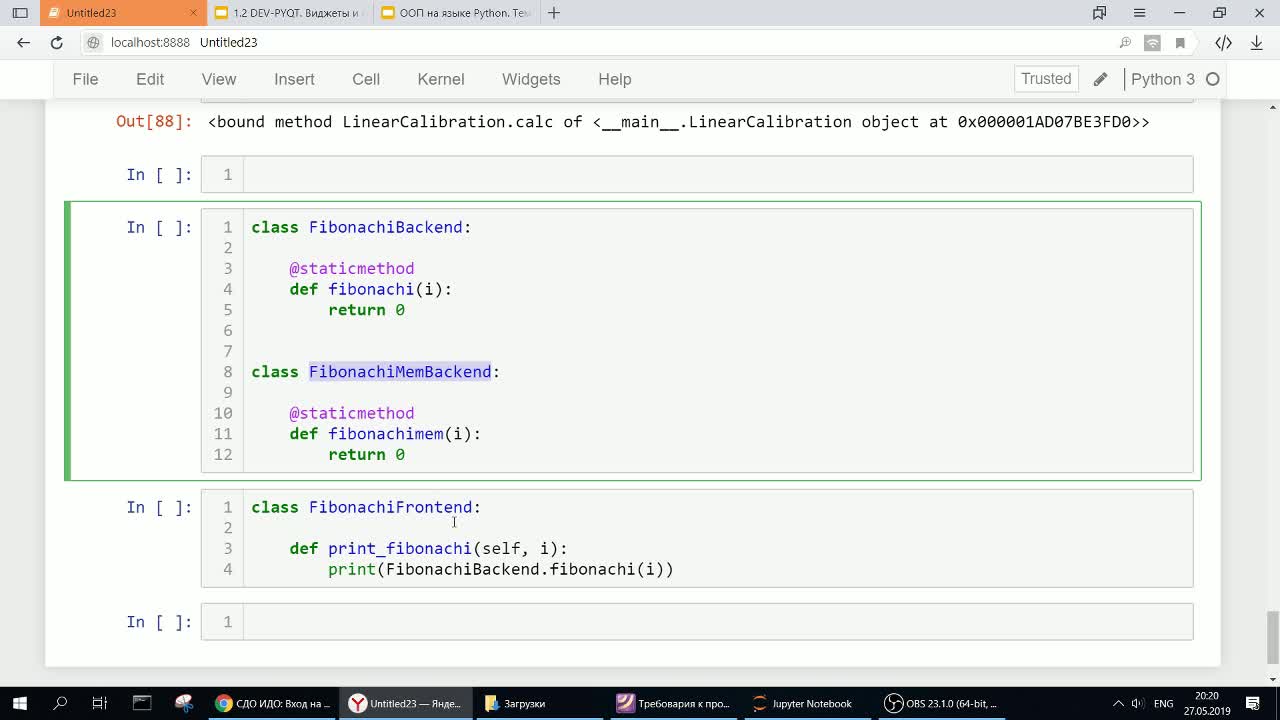Screen dimensions: 1280x720
Task: Open the notification center icon
Action: 1253,703
